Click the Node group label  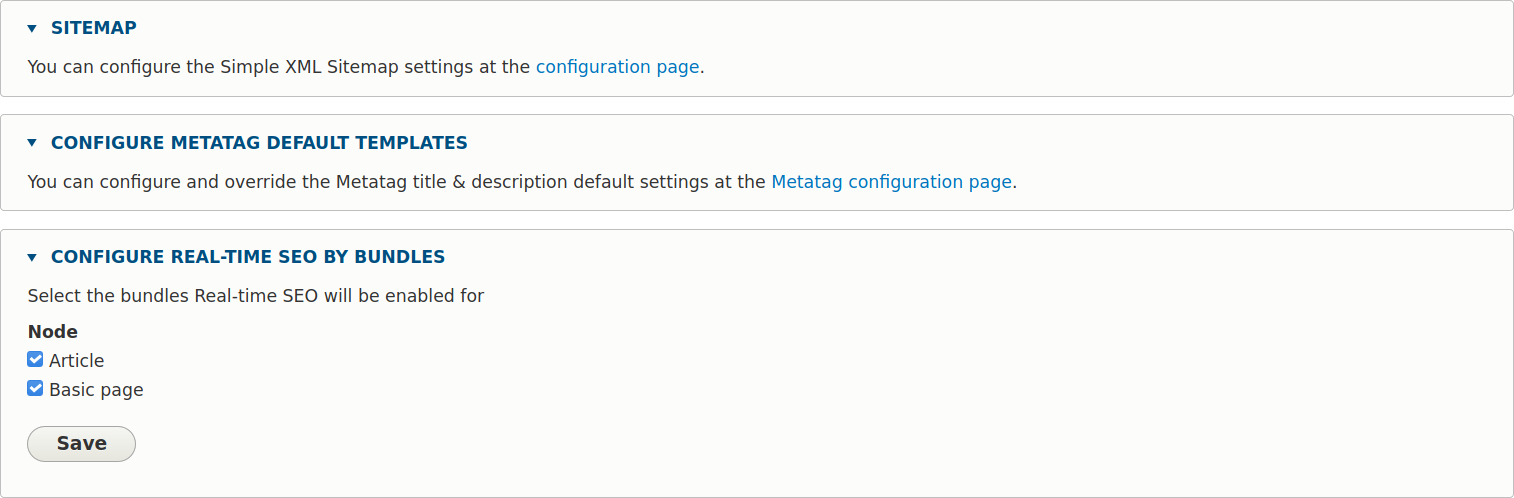click(52, 332)
